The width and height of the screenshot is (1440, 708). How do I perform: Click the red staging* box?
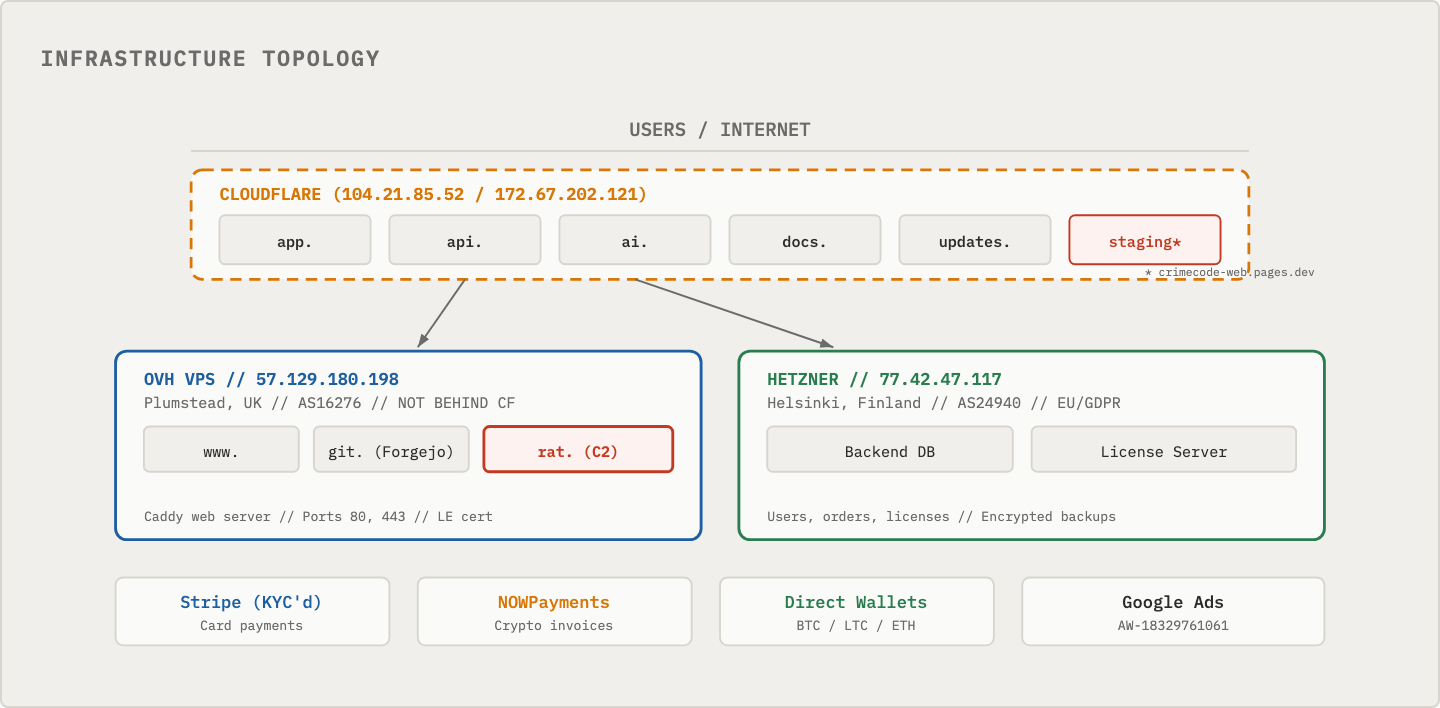coord(1145,240)
